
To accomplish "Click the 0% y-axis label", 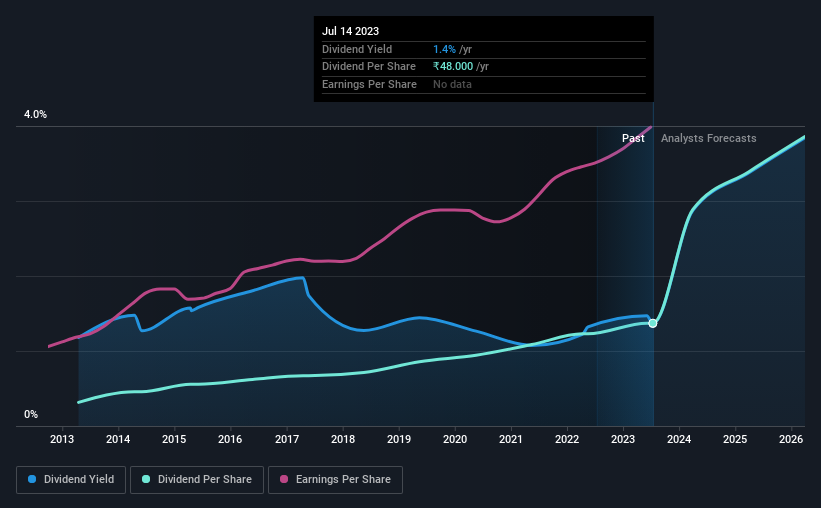I will point(31,414).
